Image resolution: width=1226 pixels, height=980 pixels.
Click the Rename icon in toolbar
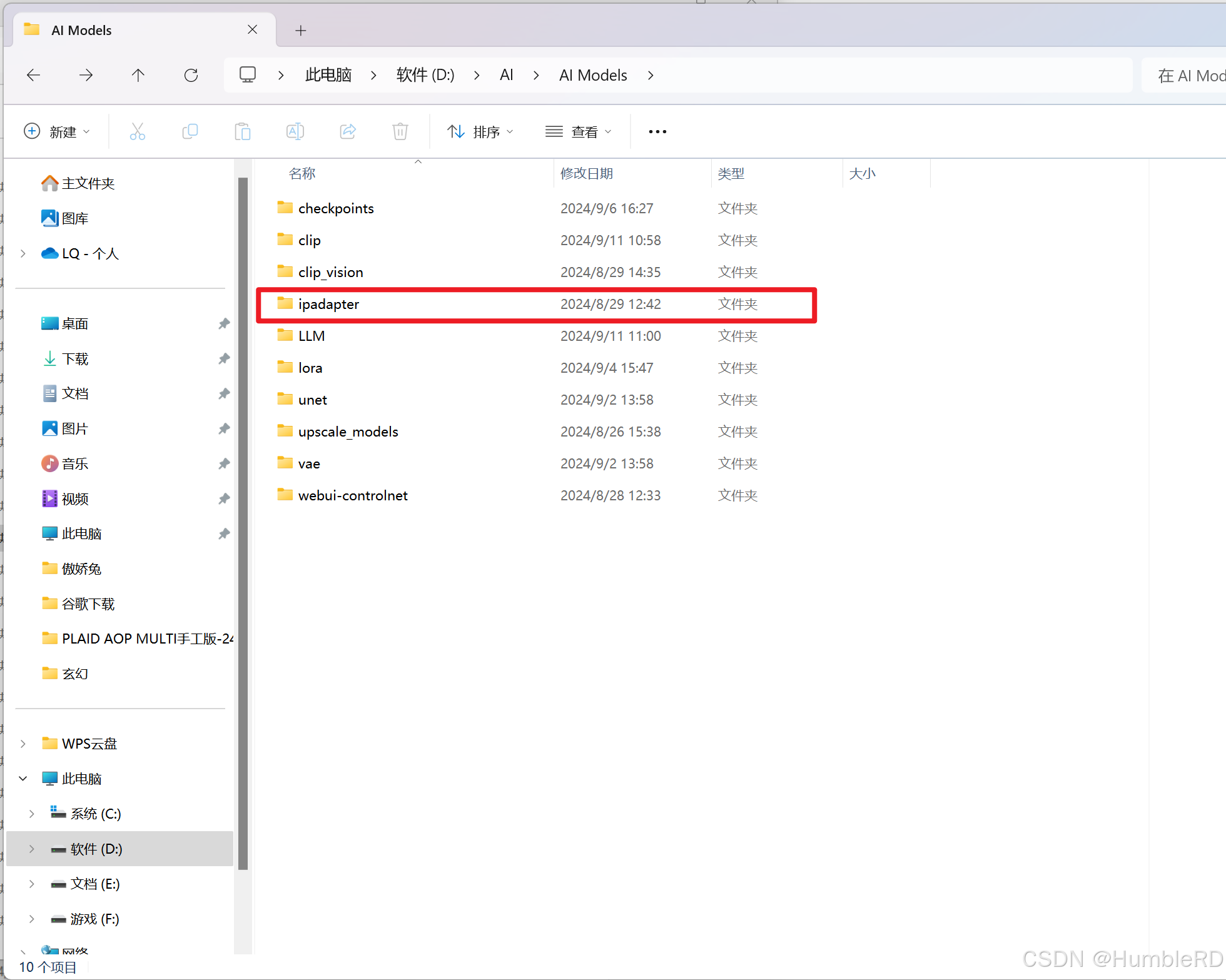click(295, 131)
